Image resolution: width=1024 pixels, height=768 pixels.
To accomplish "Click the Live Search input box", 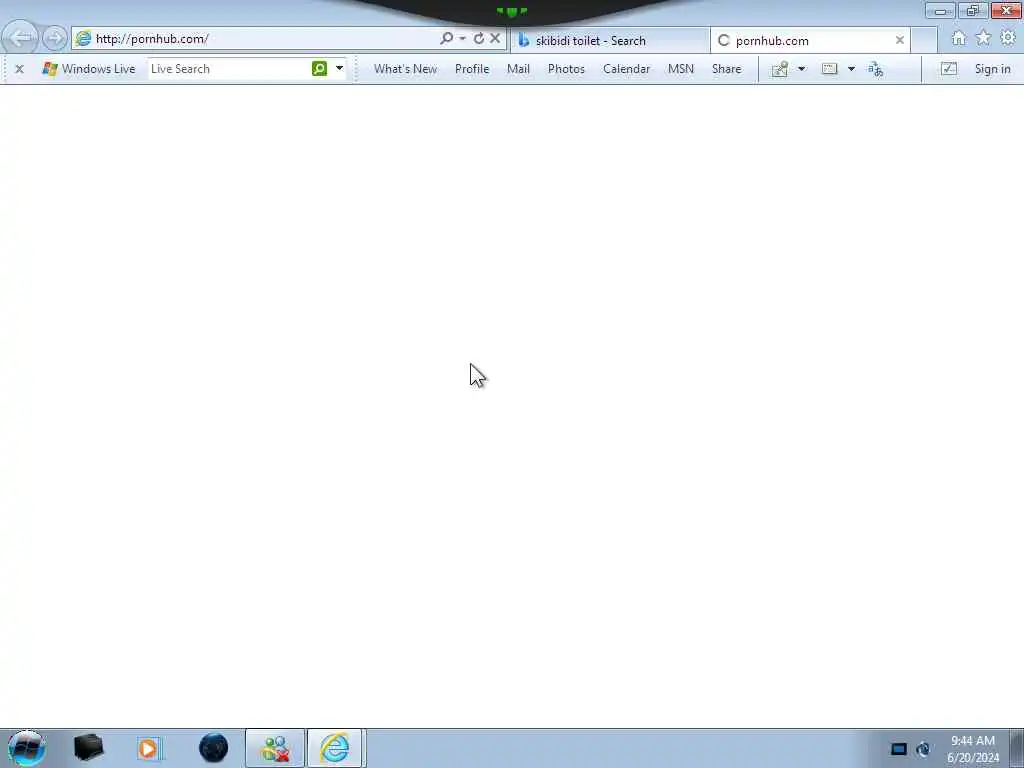I will [229, 69].
